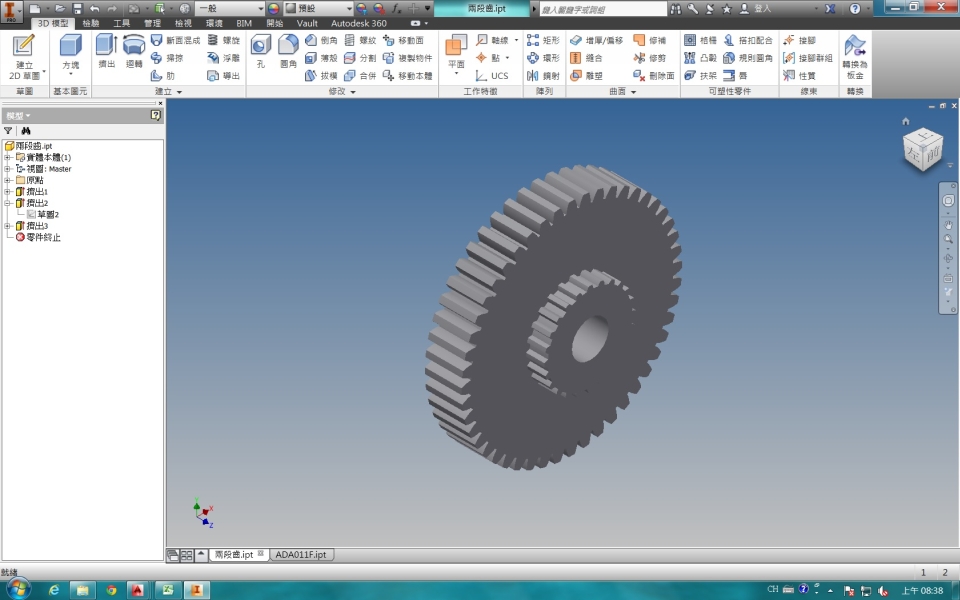Image resolution: width=960 pixels, height=600 pixels.
Task: Click the ViewCube home icon
Action: click(x=906, y=121)
